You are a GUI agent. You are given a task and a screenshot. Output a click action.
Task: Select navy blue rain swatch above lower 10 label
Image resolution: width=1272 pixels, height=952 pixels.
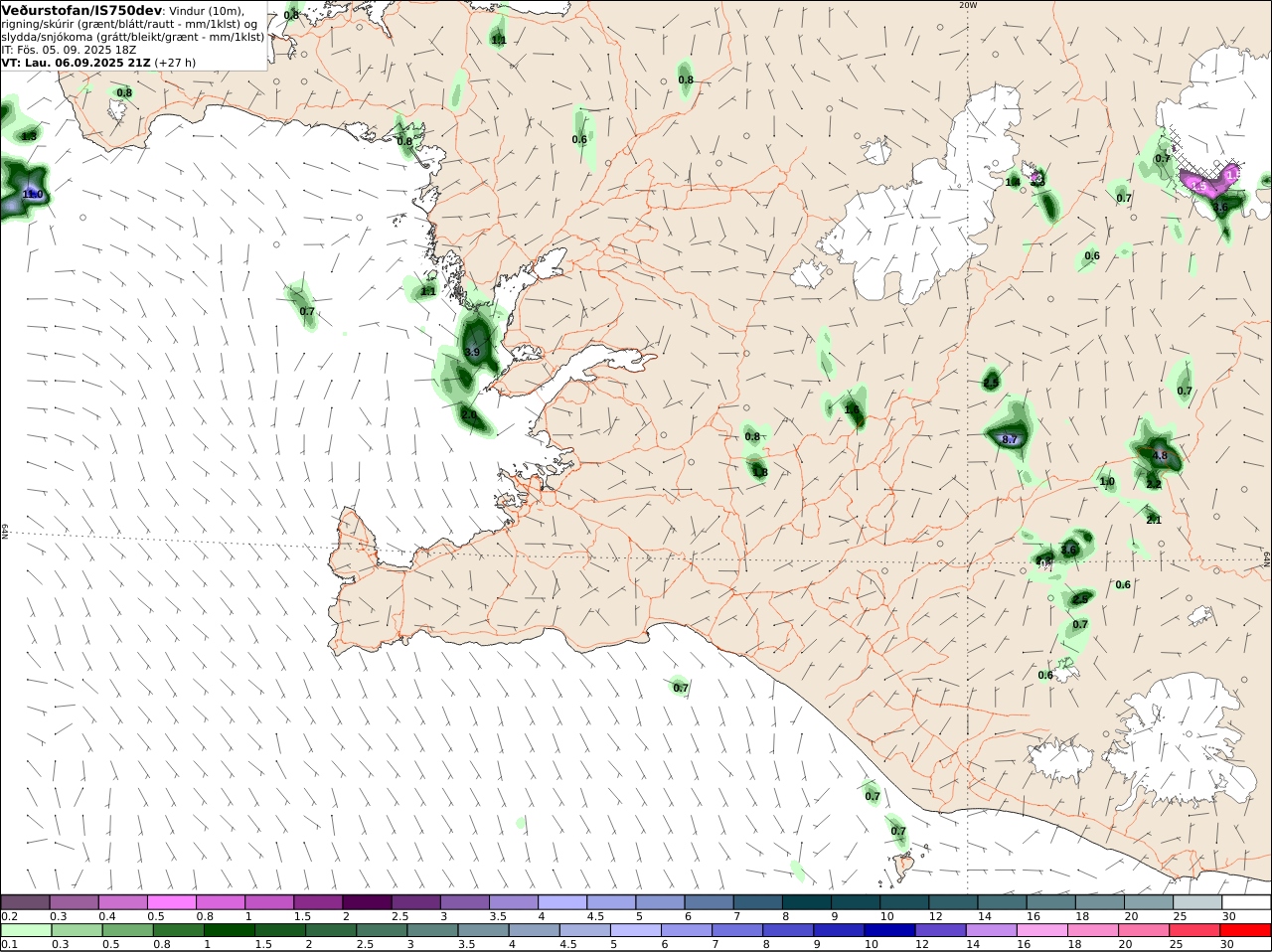pyautogui.click(x=890, y=930)
